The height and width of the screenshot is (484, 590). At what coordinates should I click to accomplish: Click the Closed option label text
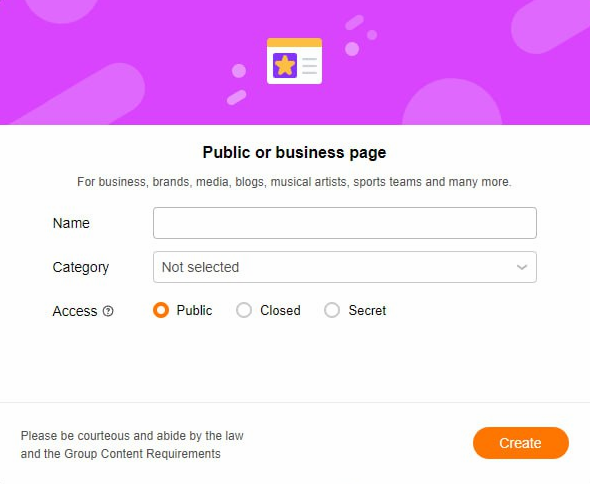(280, 310)
